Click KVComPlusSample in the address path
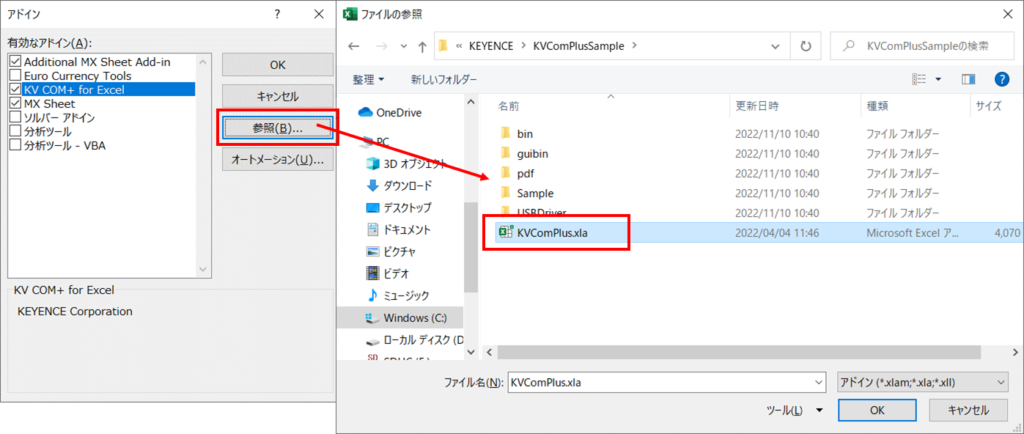Viewport: 1024px width, 434px height. tap(579, 46)
